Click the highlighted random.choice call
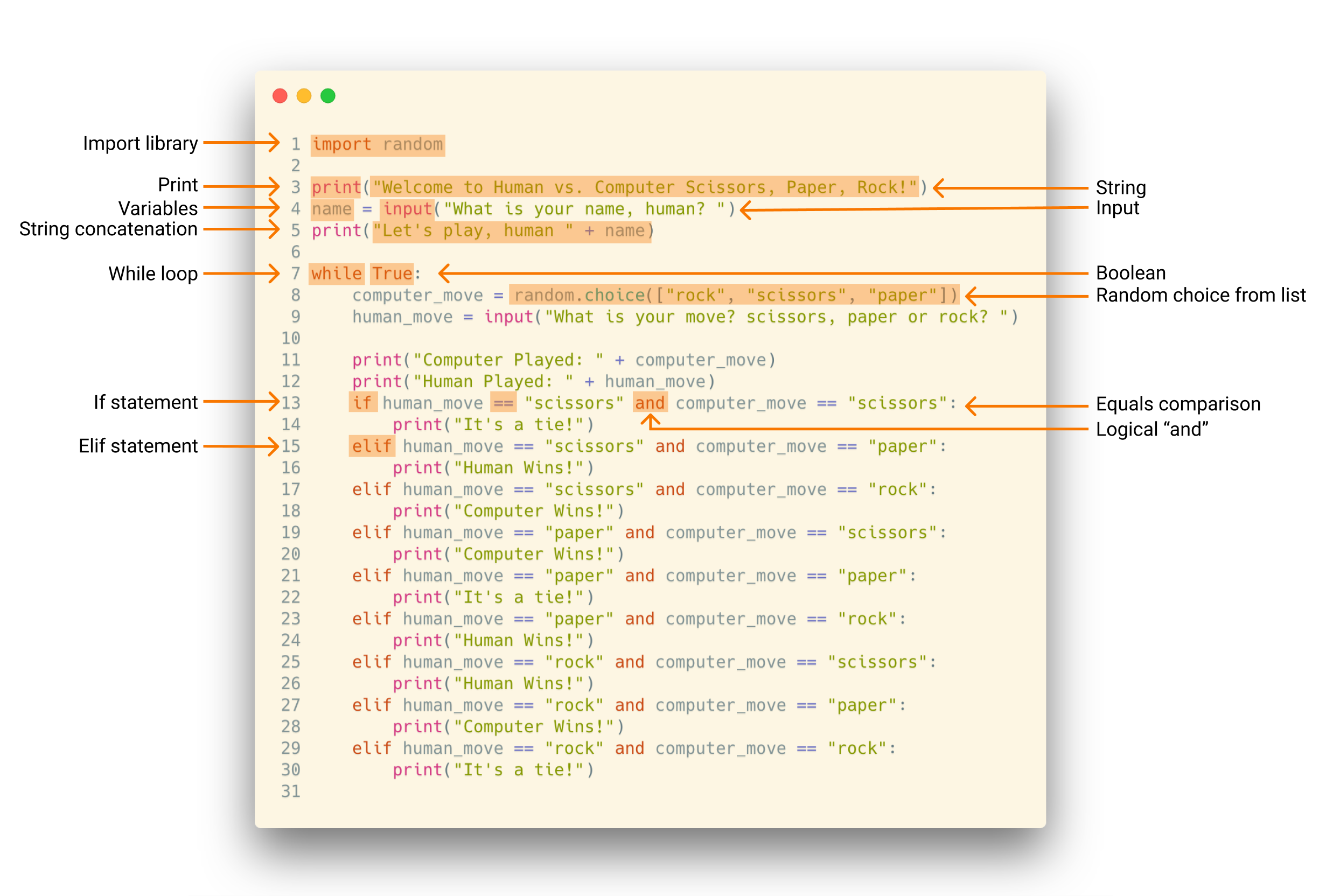1333x896 pixels. tap(734, 295)
